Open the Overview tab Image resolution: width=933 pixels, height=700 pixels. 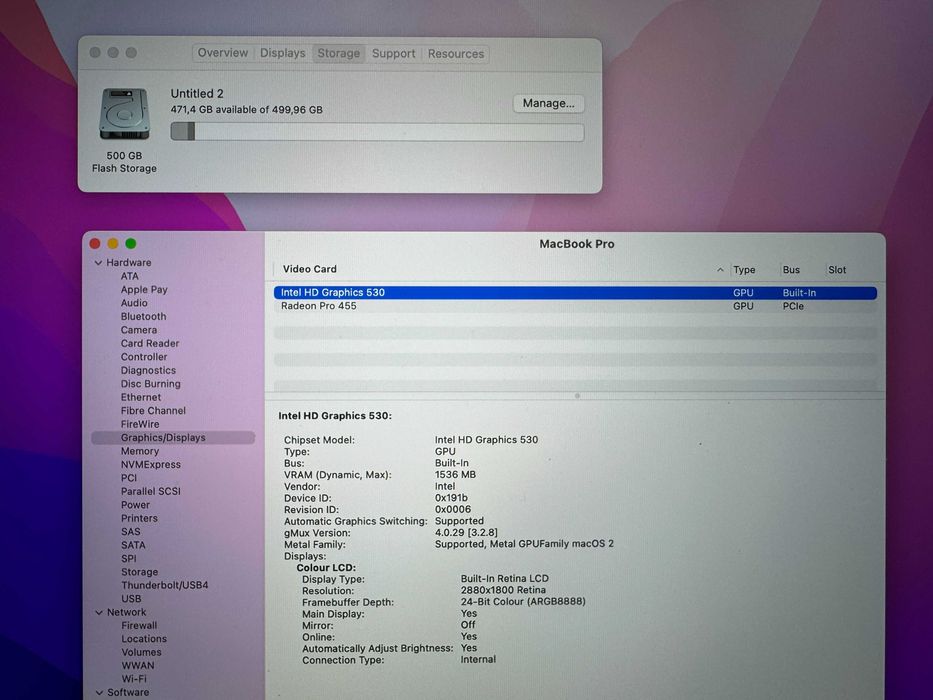click(x=223, y=53)
